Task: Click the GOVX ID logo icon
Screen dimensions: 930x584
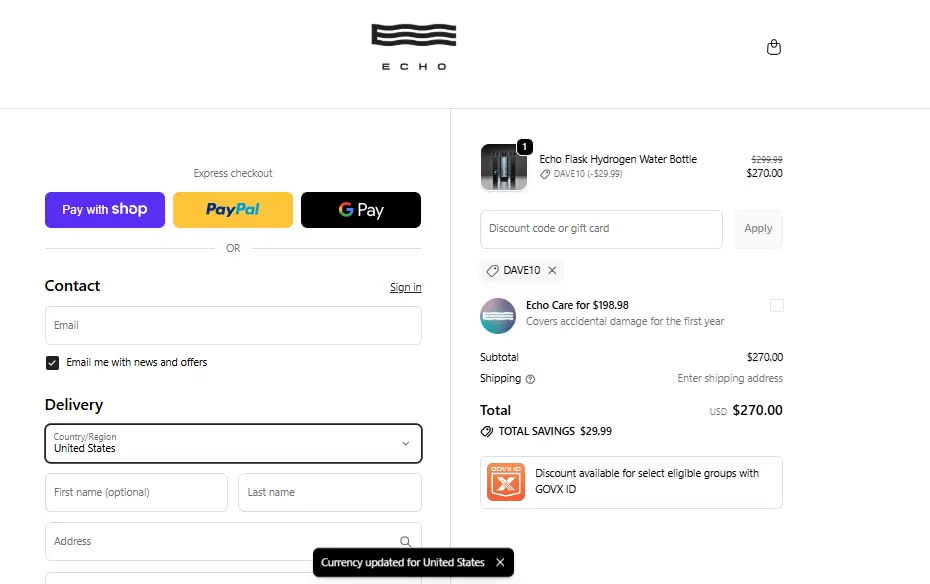Action: click(x=506, y=482)
